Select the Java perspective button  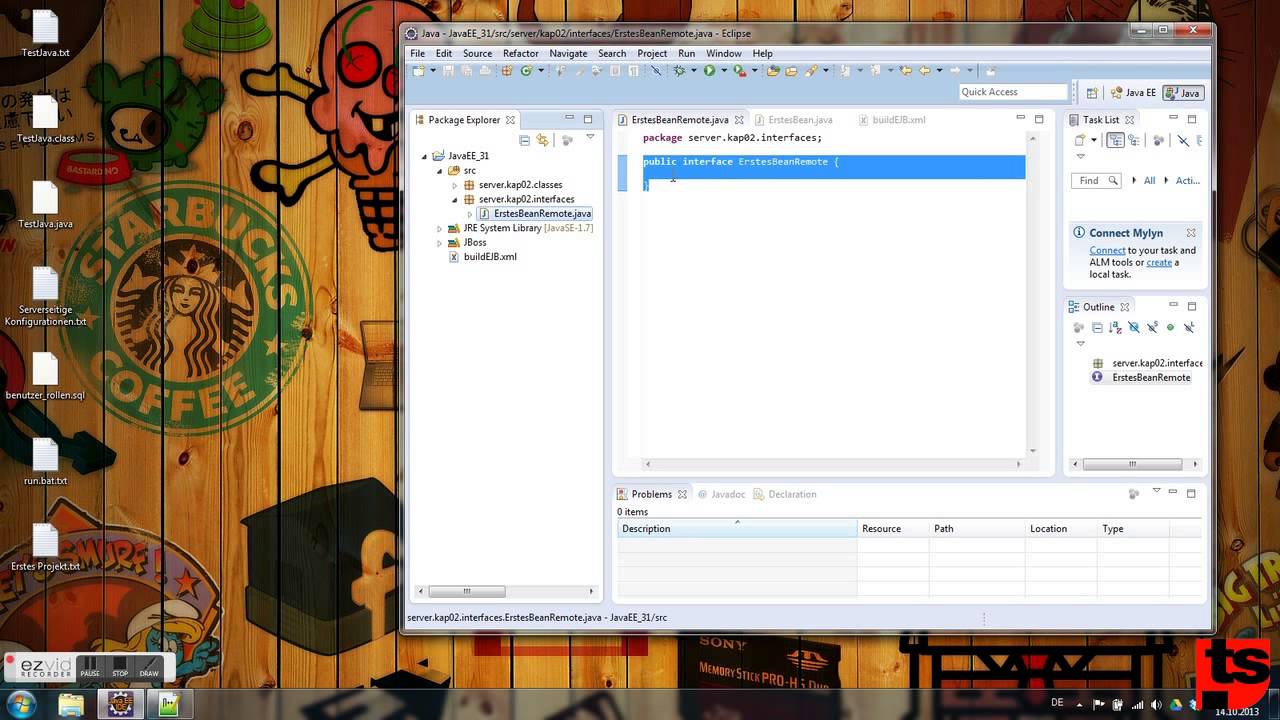(1183, 93)
